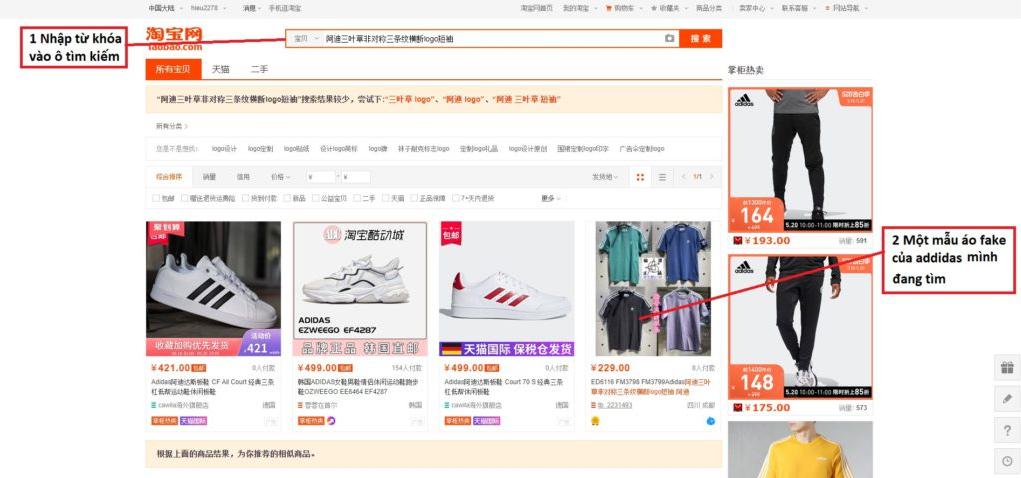Click the Taobao logo
Screen dimensions: 1021x478
click(174, 38)
